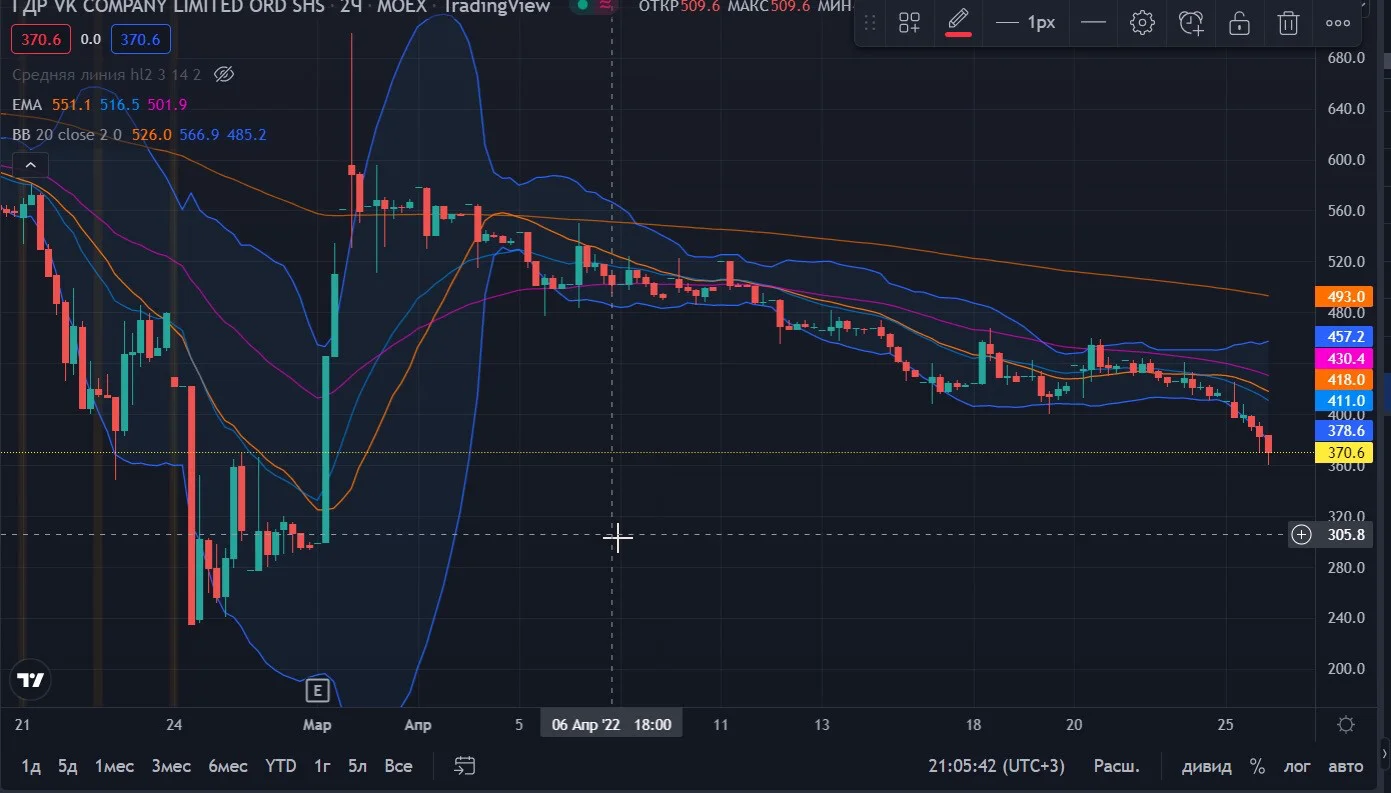Screen dimensions: 1391x793
Task: Click the Апр label on time axis
Action: [x=419, y=725]
